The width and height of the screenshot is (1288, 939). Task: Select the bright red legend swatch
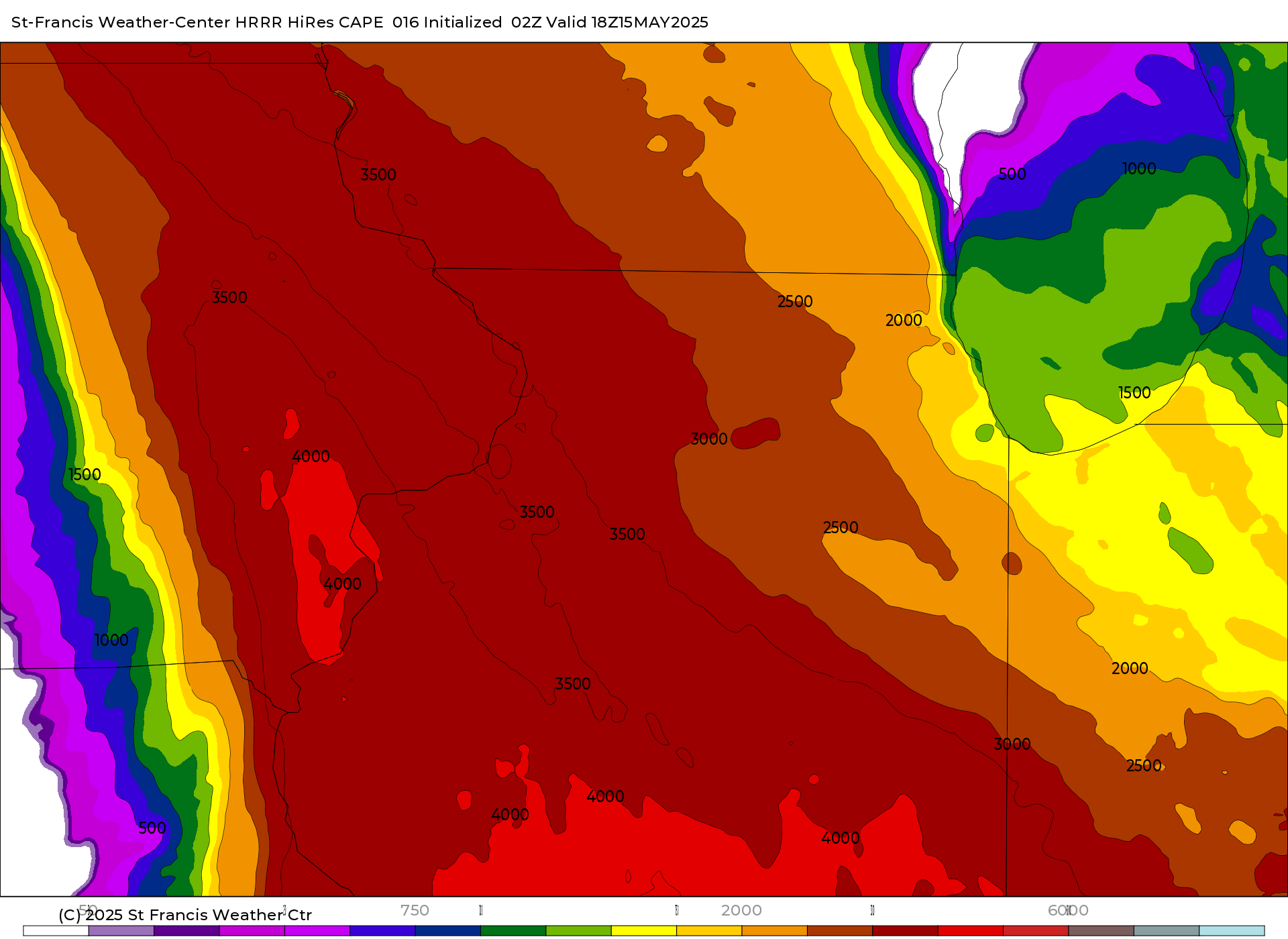coord(971,931)
